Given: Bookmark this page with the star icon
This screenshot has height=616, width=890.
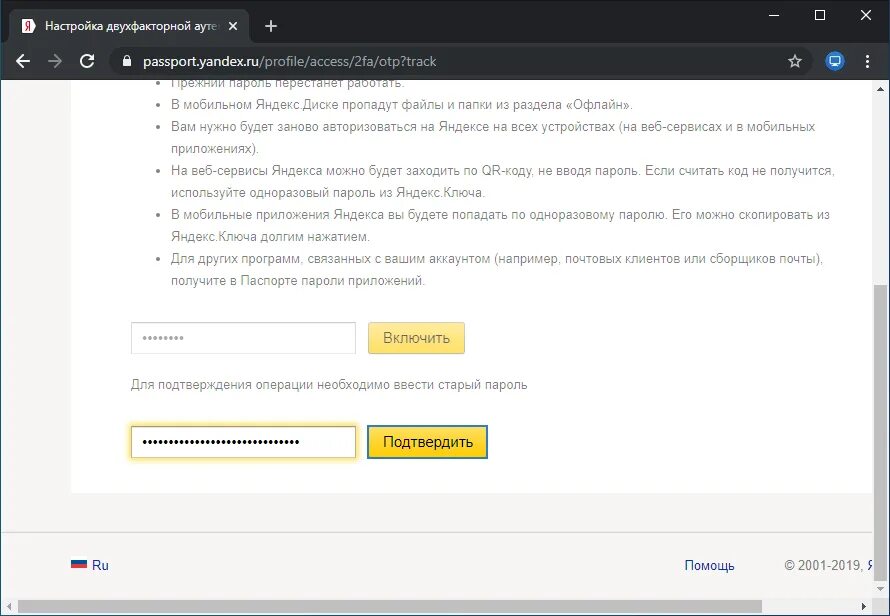Looking at the screenshot, I should click(x=795, y=61).
